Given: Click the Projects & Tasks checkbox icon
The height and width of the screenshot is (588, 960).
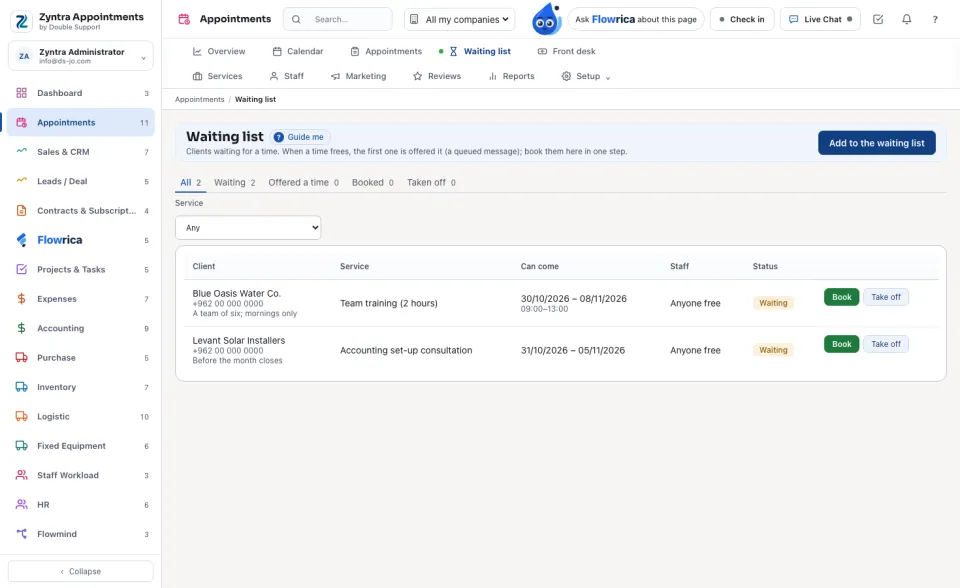Looking at the screenshot, I should coord(21,270).
